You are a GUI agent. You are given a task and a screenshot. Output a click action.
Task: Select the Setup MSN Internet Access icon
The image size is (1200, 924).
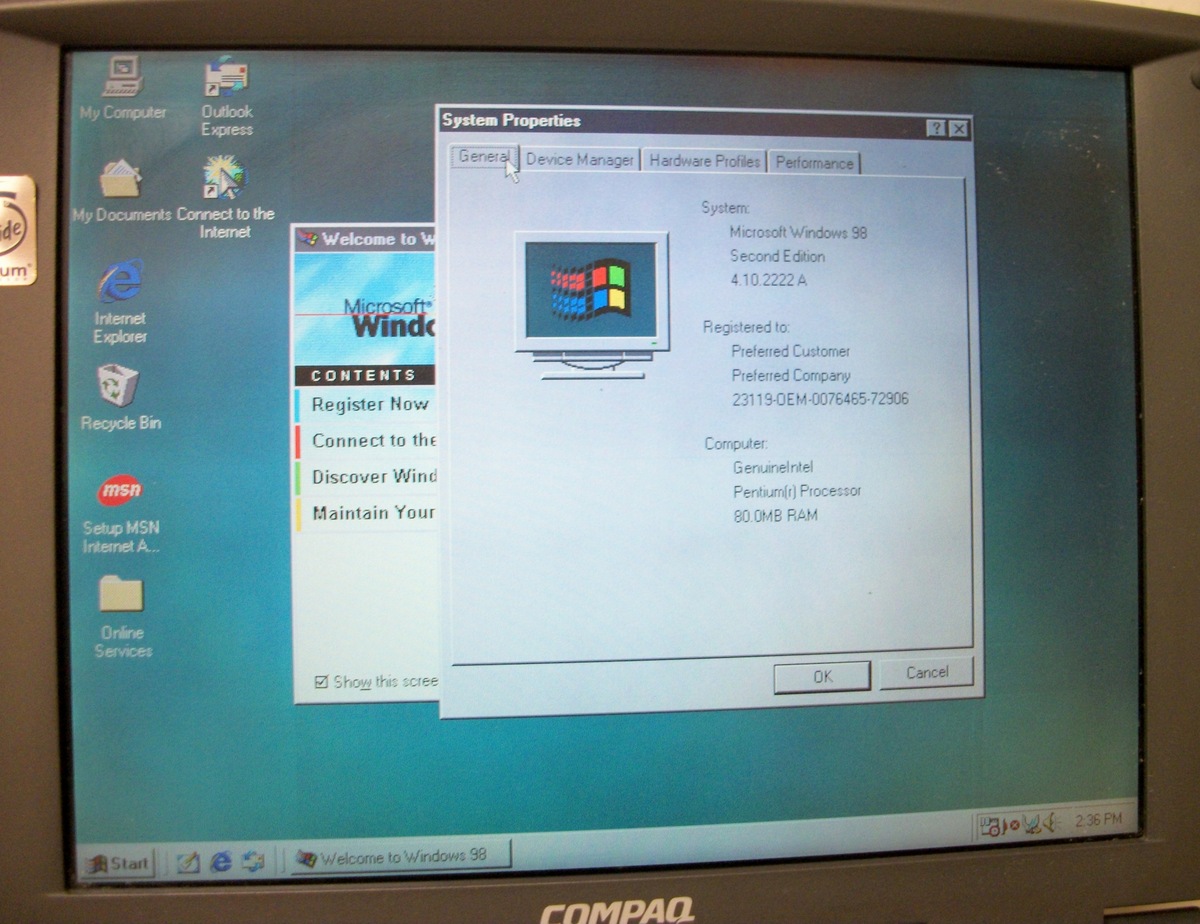click(120, 490)
